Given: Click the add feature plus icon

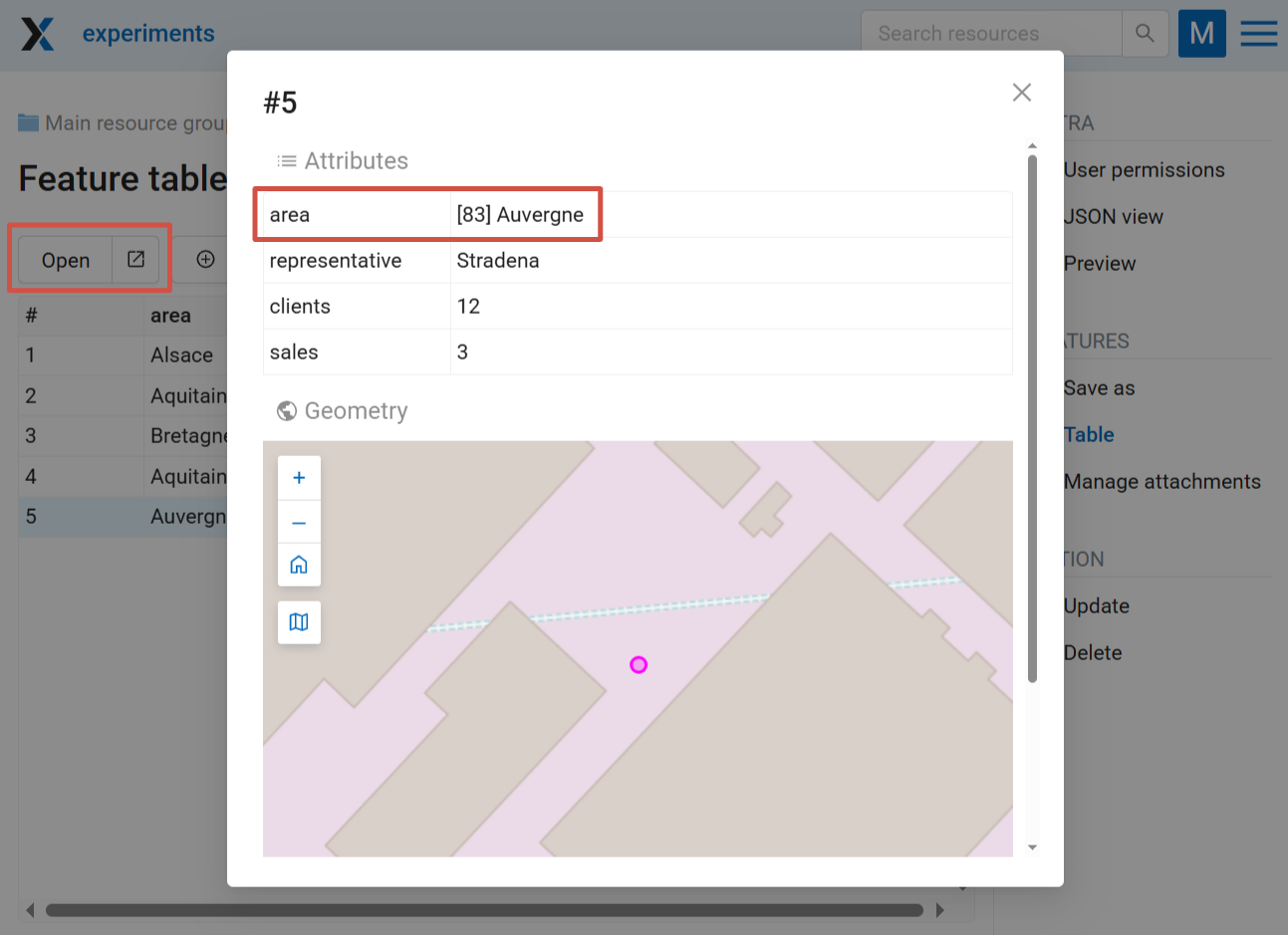Looking at the screenshot, I should click(x=206, y=260).
